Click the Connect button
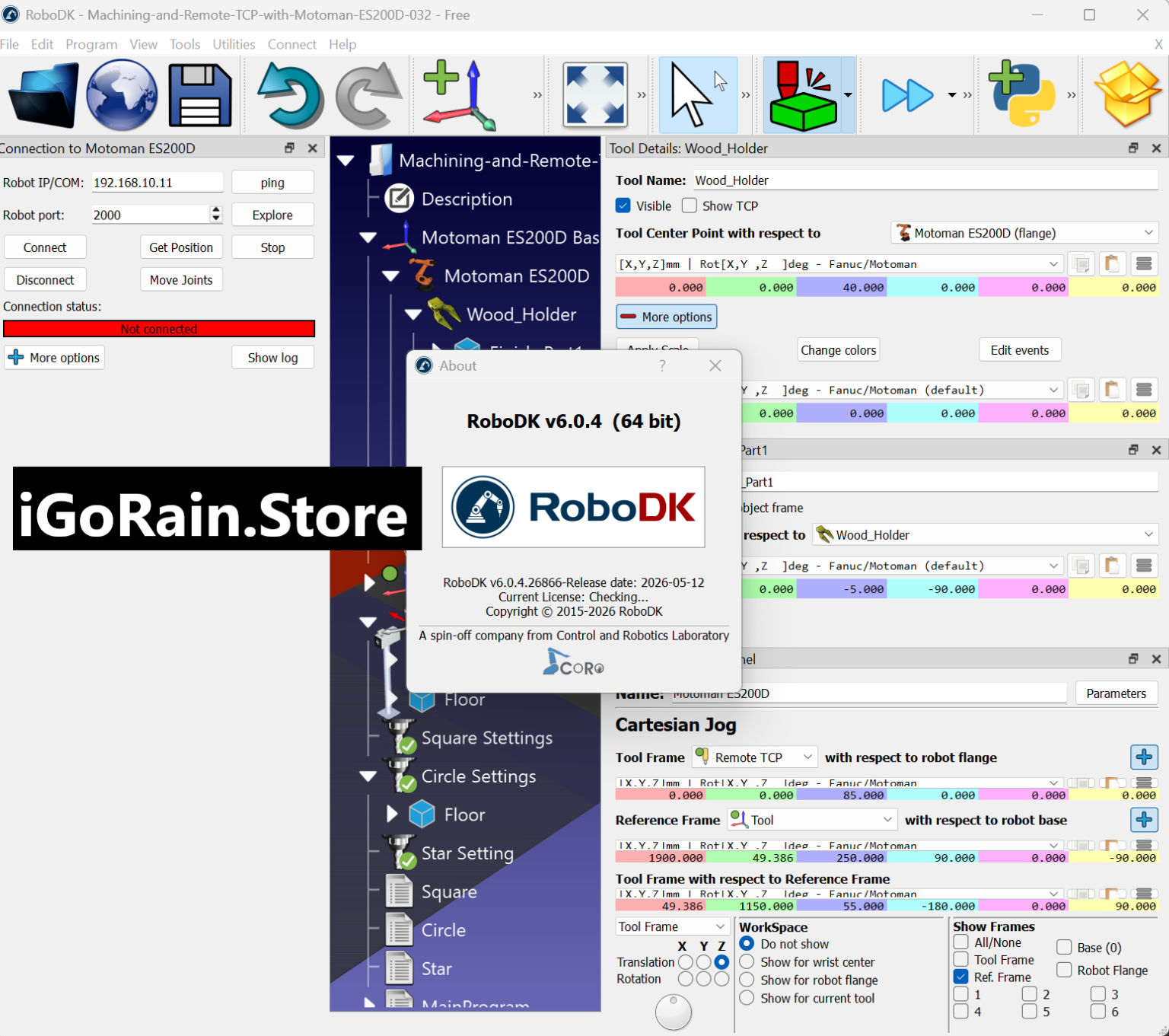The width and height of the screenshot is (1169, 1036). coord(45,247)
